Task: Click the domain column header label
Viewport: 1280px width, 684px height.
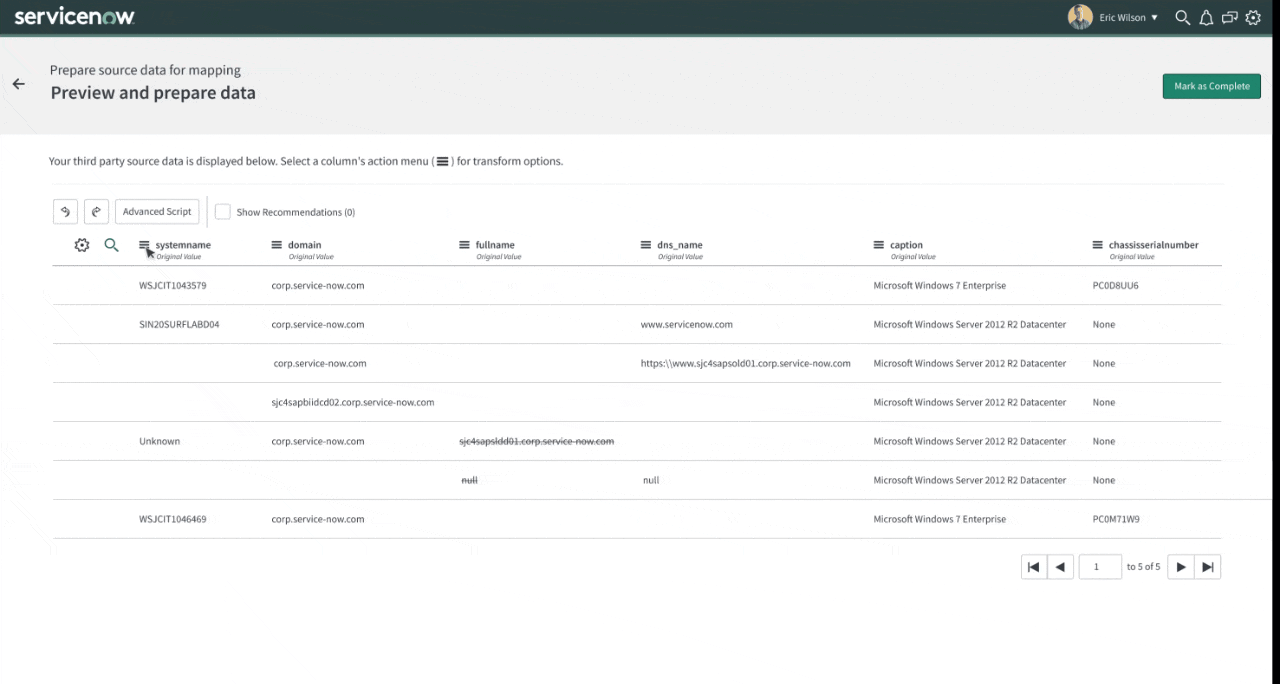Action: pyautogui.click(x=304, y=245)
